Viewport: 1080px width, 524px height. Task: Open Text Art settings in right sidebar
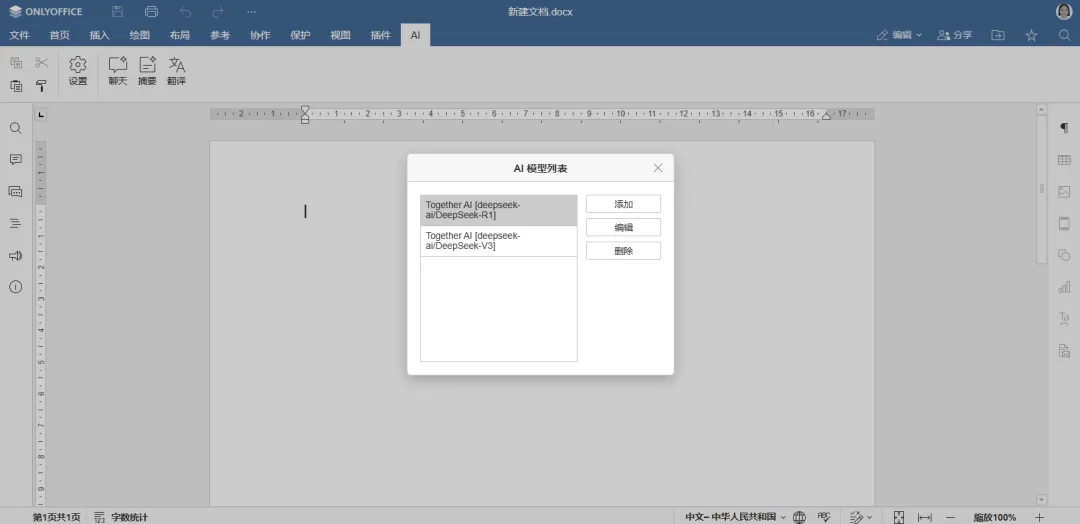[1064, 319]
